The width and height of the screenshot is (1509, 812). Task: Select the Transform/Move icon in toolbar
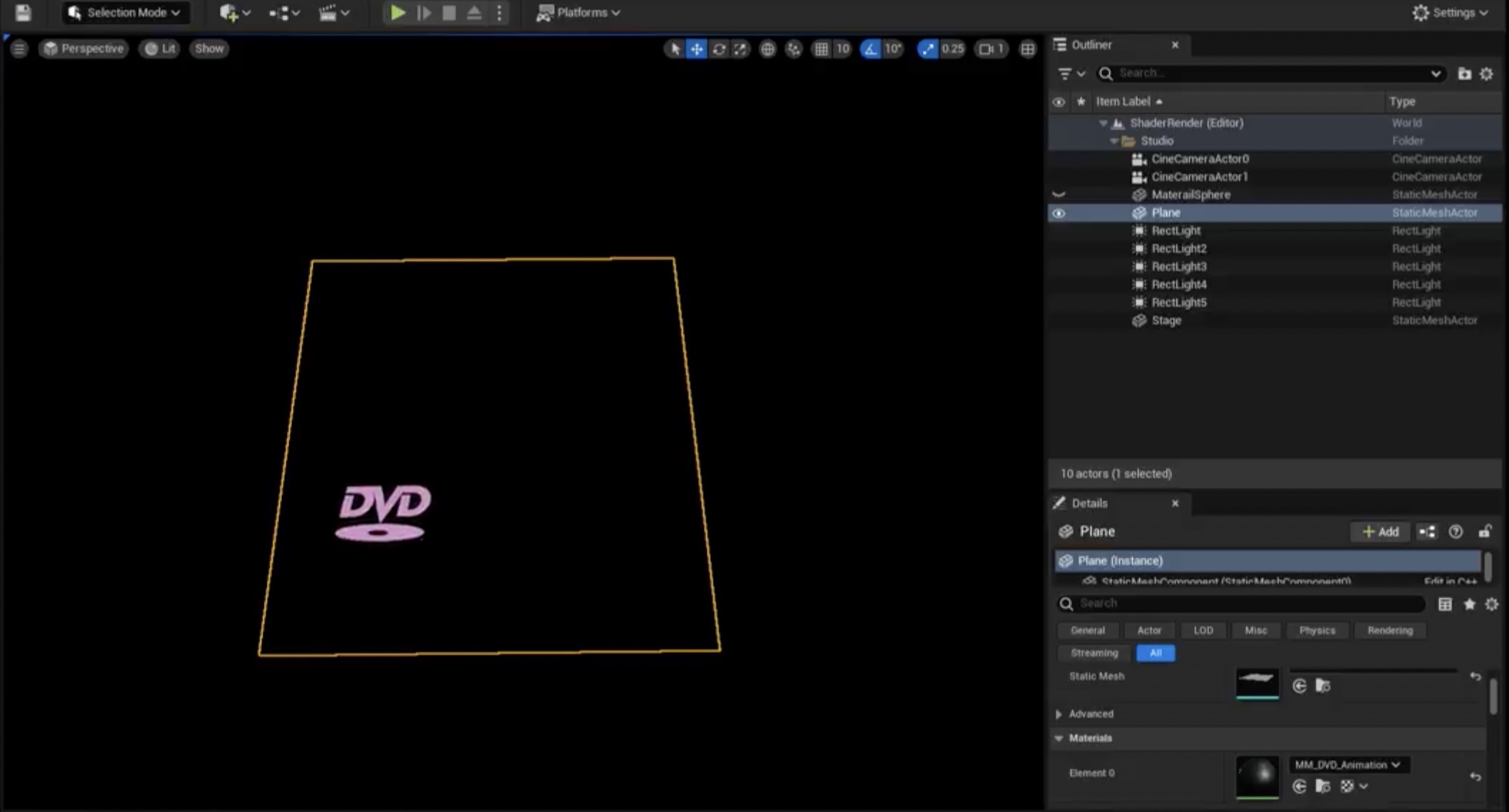pyautogui.click(x=696, y=48)
